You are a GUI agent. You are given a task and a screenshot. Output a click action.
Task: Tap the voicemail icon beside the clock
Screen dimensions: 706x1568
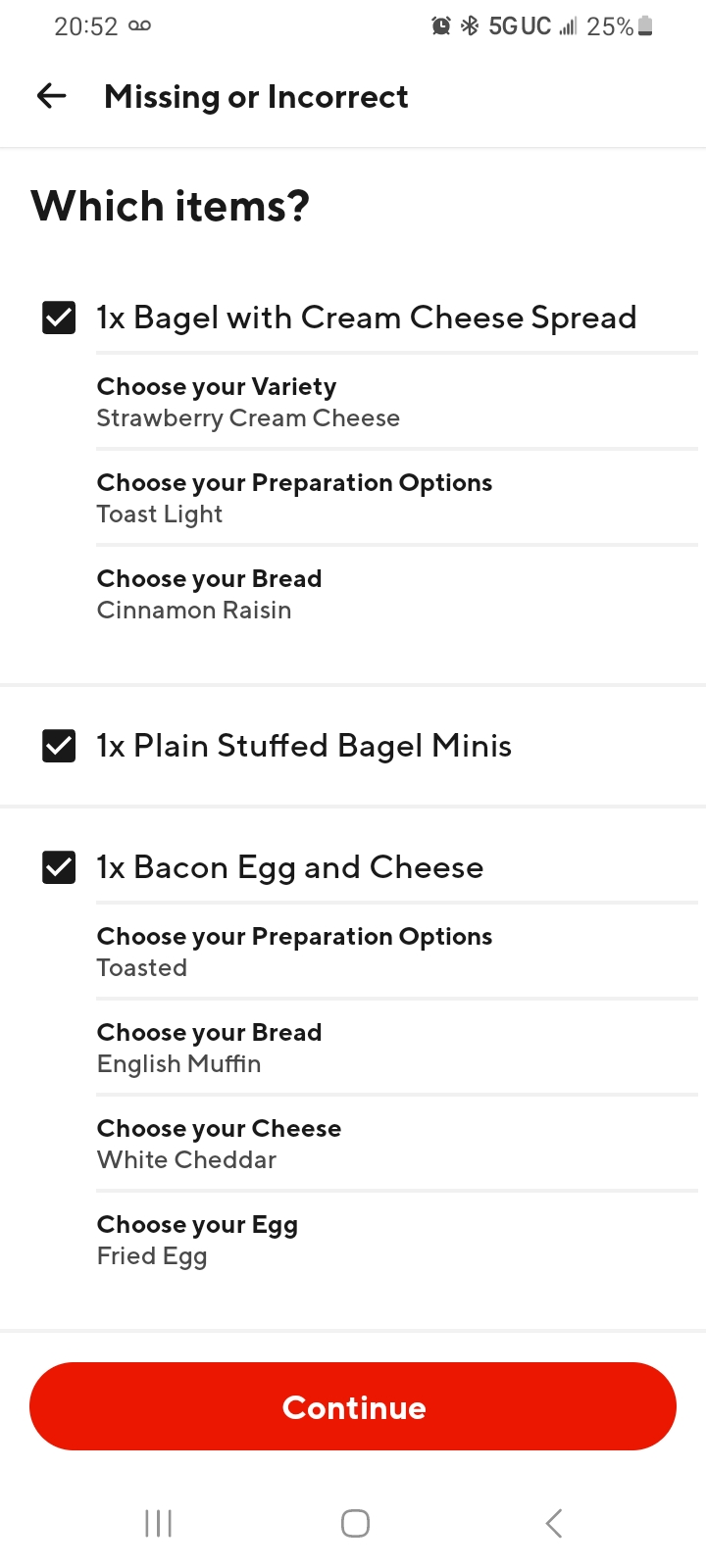coord(140,26)
